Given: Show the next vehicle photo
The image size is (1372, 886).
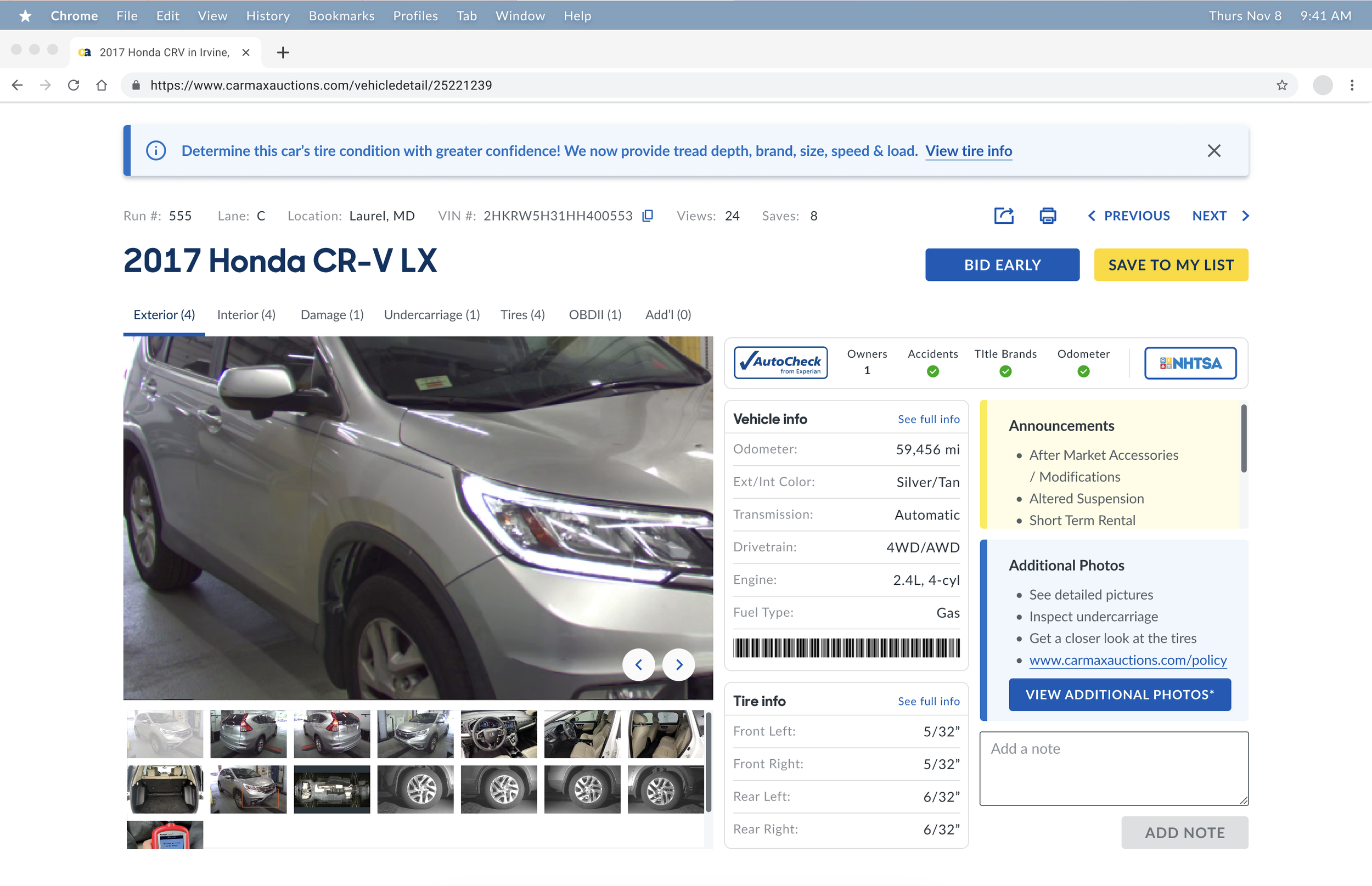Looking at the screenshot, I should (x=678, y=664).
